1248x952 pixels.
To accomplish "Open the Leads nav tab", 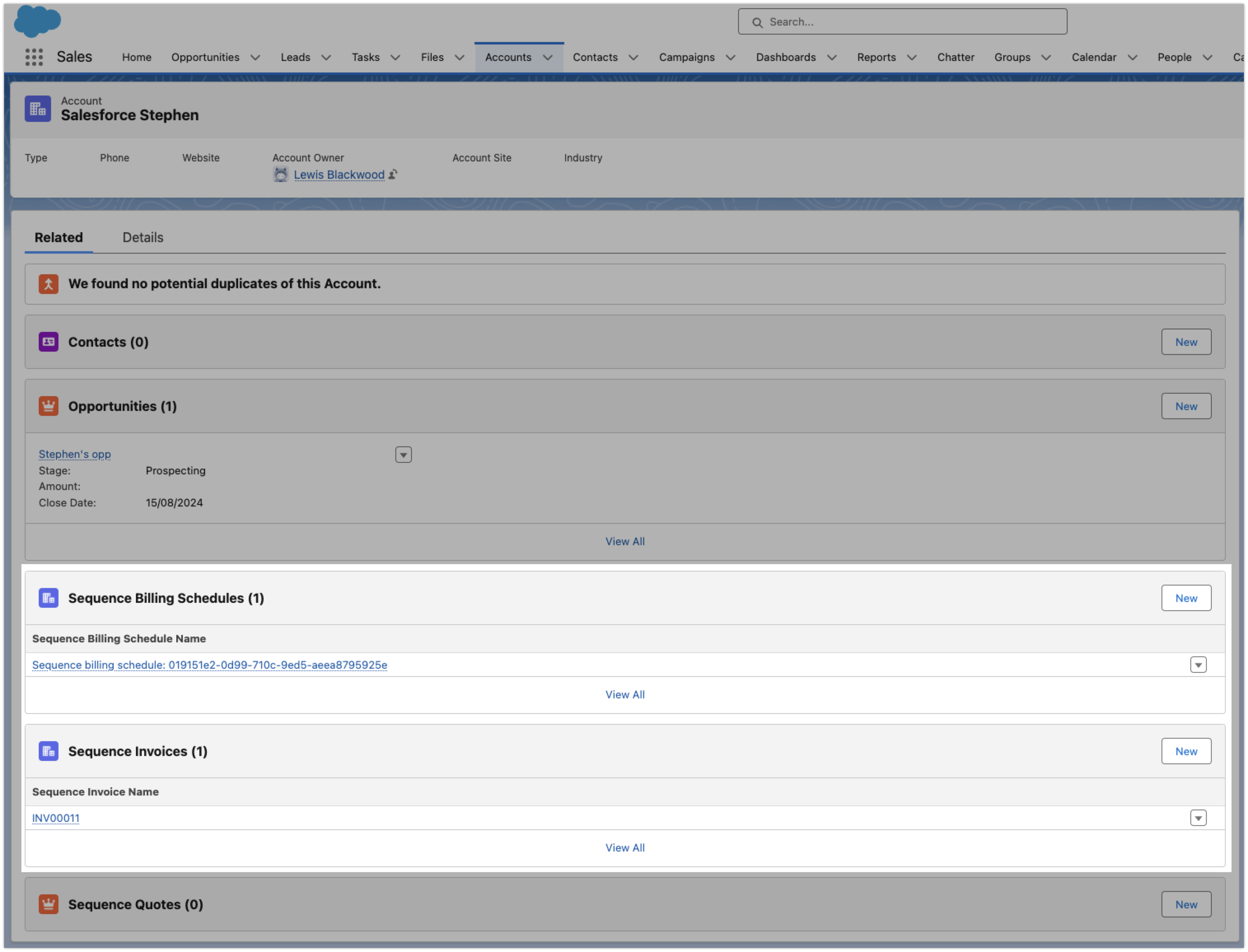I will click(x=296, y=57).
